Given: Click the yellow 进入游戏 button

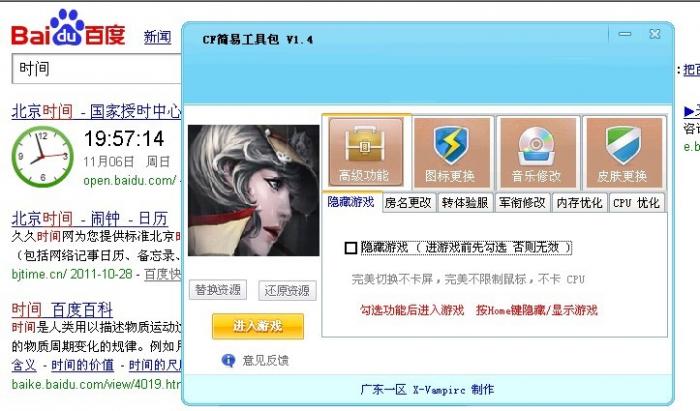Looking at the screenshot, I should (x=258, y=326).
